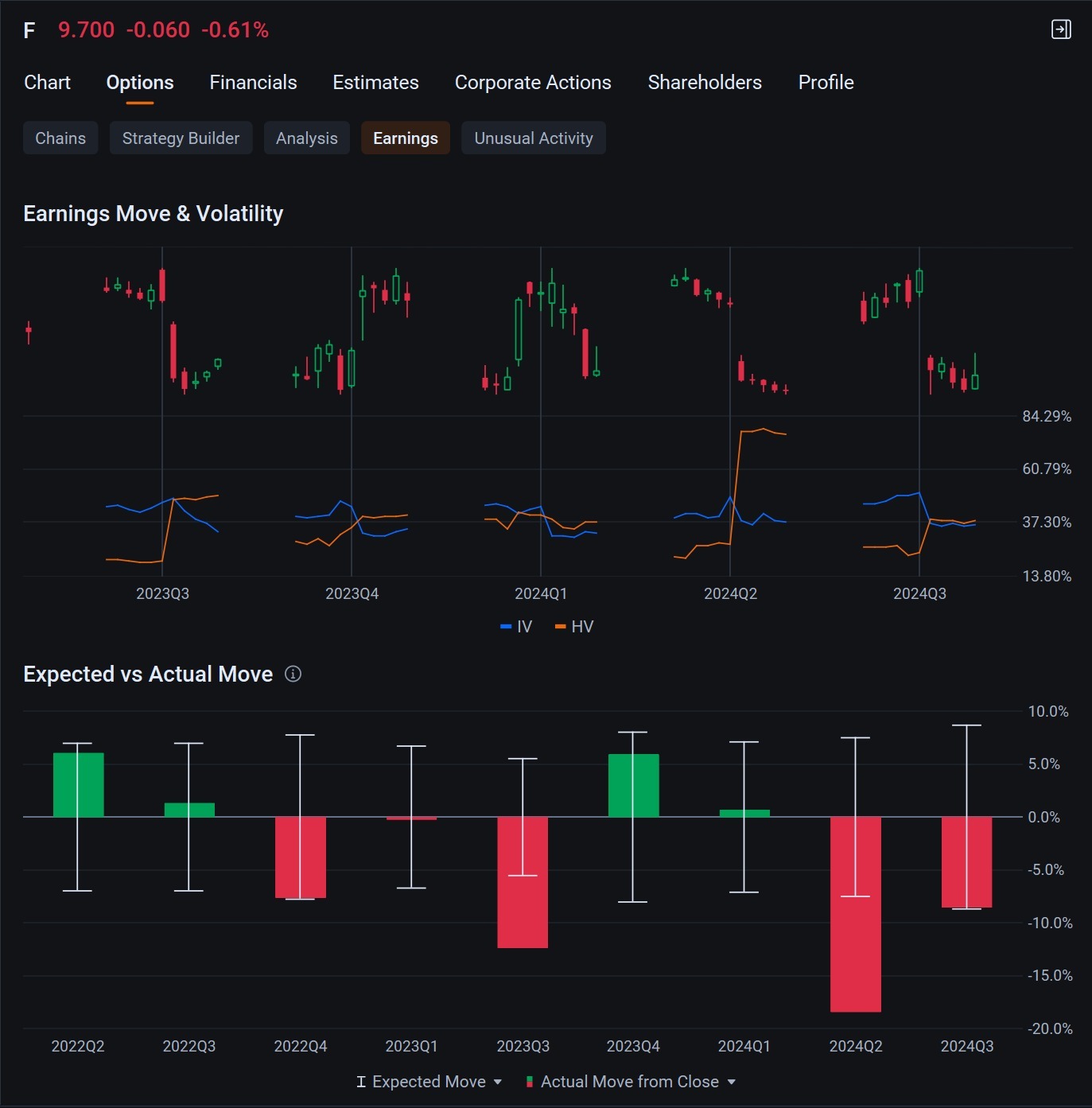The image size is (1092, 1108).
Task: Select the Shareholders tab
Action: (x=705, y=83)
